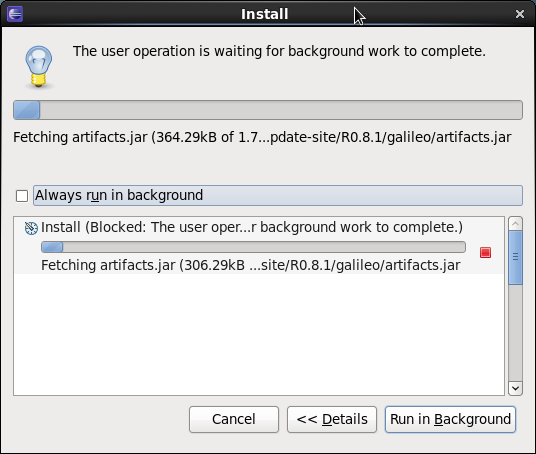Screen dimensions: 536x454
Task: Cancel the install operation
Action: [234, 419]
